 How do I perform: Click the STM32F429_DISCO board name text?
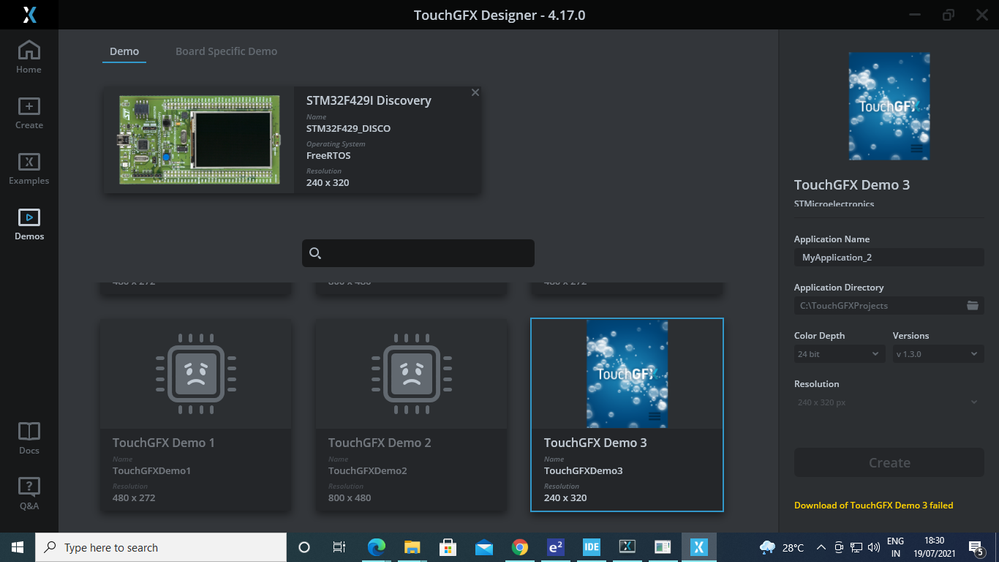point(348,129)
